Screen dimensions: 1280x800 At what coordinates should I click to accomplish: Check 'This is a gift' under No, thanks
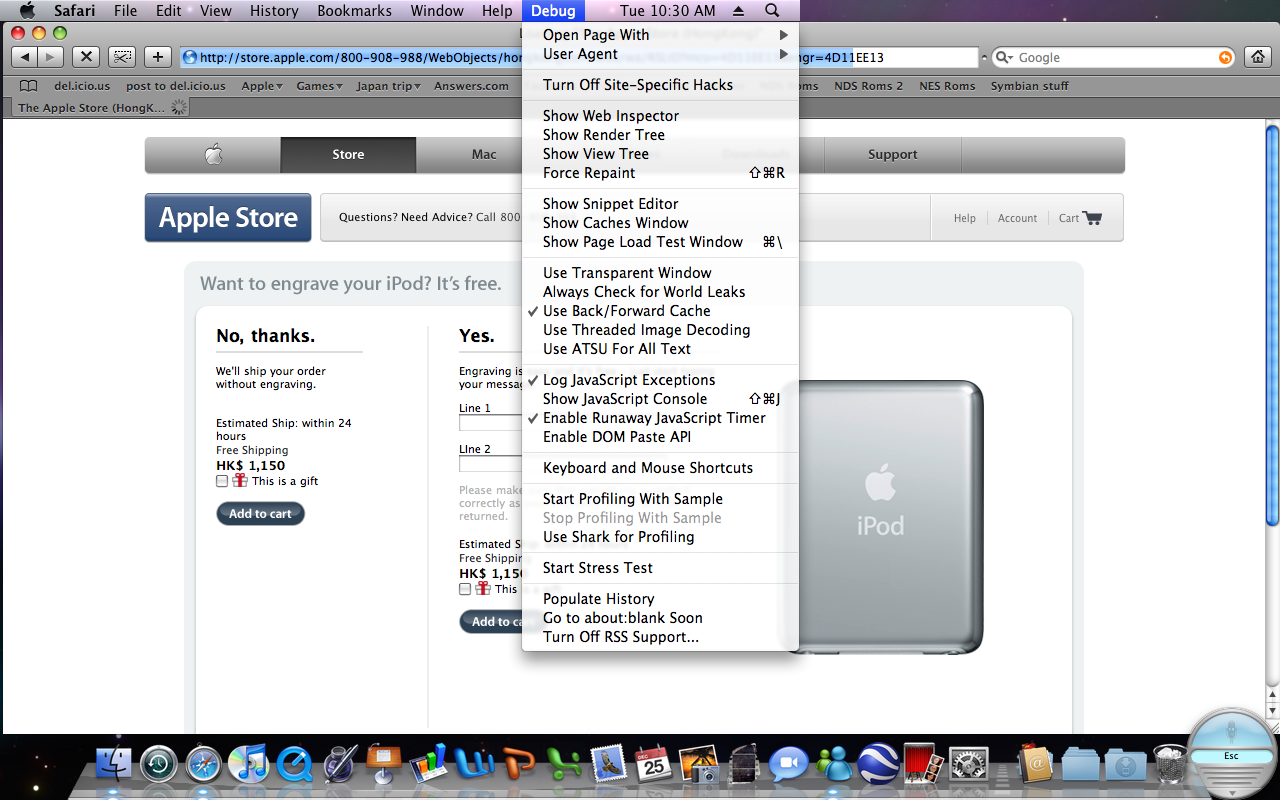coord(222,481)
